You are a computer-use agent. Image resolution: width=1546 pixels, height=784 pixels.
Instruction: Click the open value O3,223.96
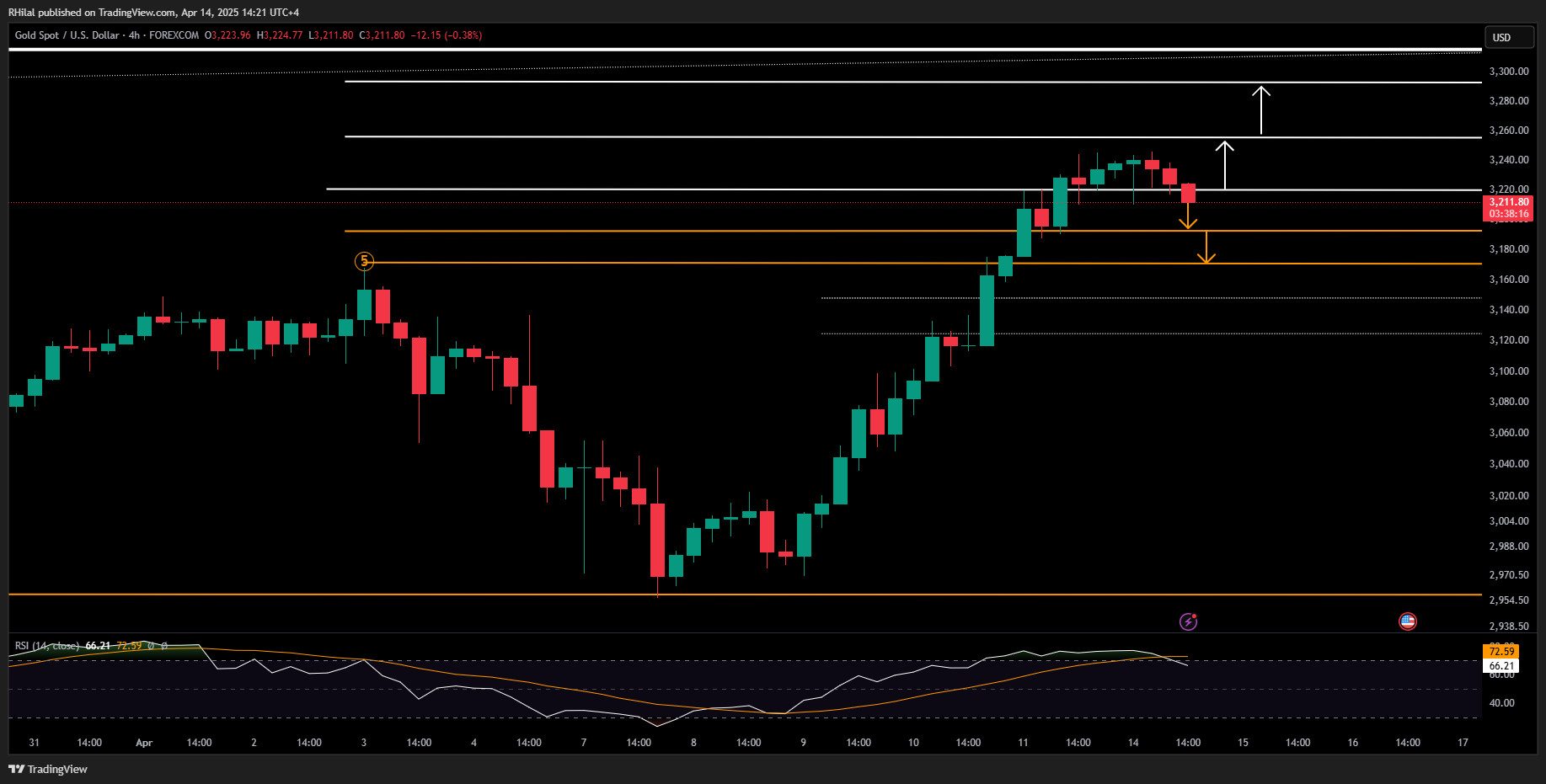click(227, 35)
